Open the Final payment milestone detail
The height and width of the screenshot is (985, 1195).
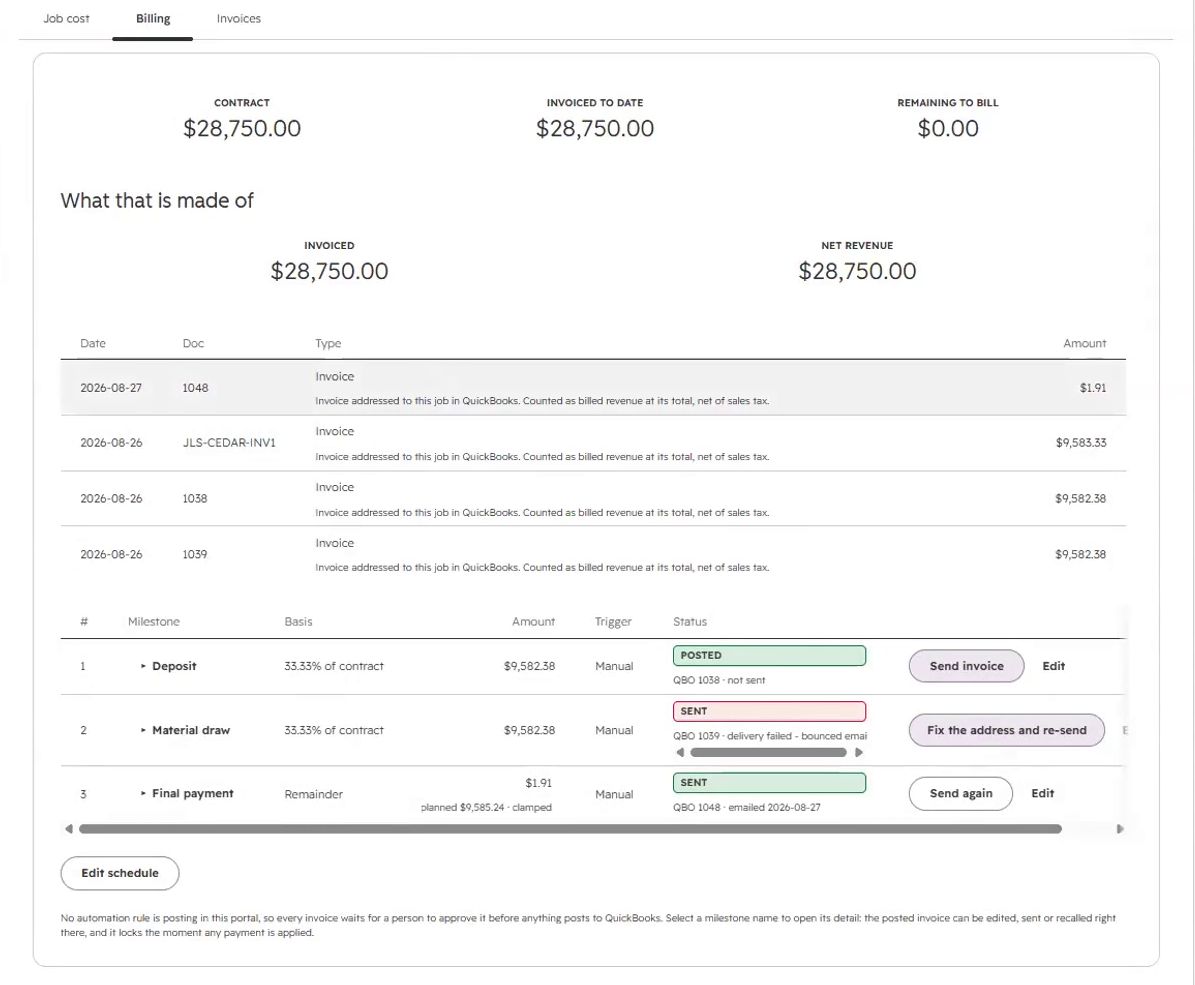(193, 794)
